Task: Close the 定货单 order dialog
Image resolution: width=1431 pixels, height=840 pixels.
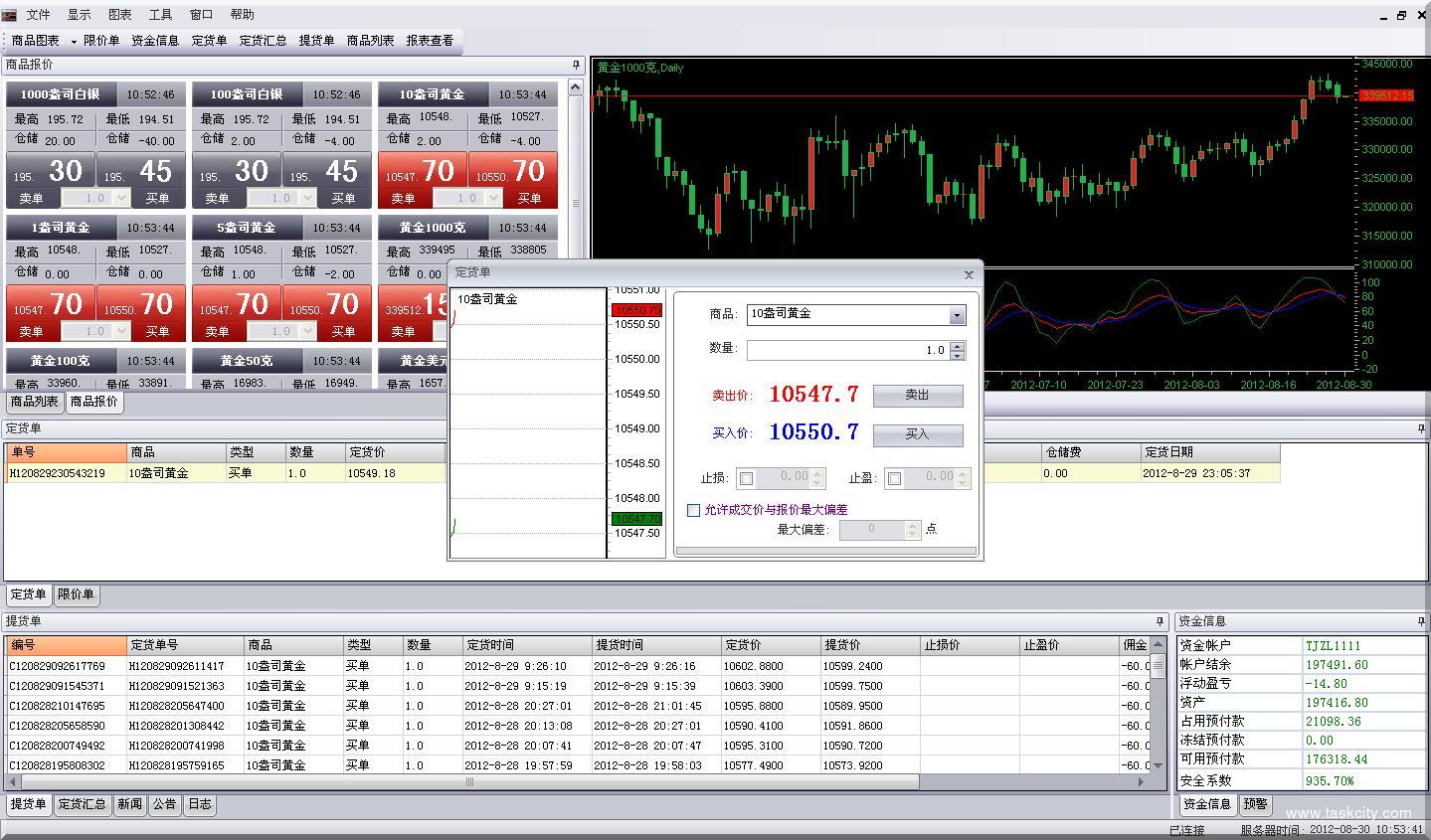Action: tap(970, 274)
